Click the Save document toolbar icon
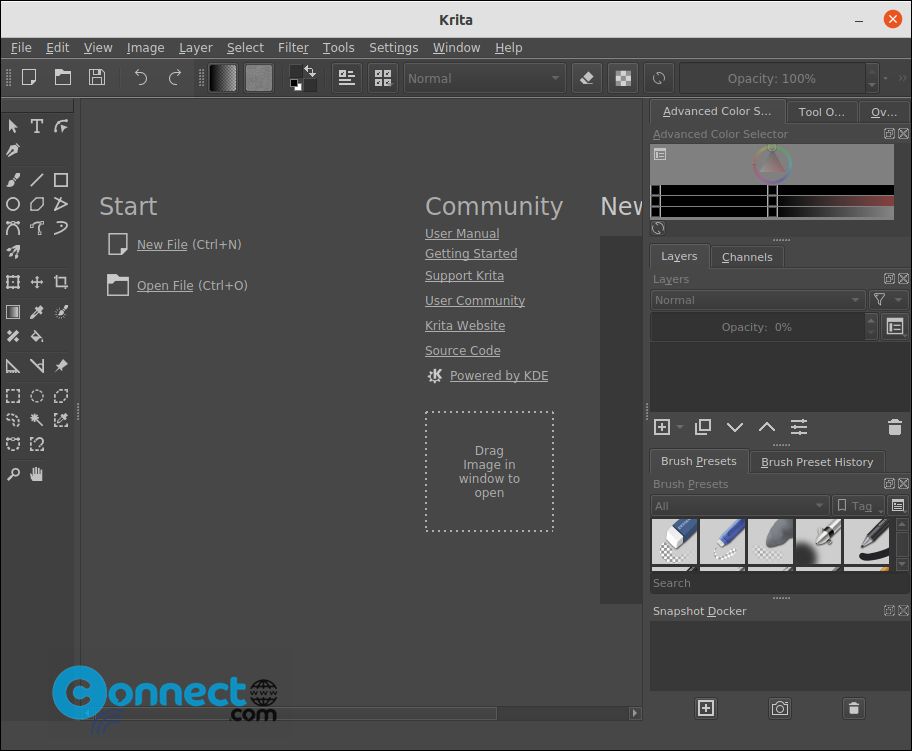912x751 pixels. (97, 77)
